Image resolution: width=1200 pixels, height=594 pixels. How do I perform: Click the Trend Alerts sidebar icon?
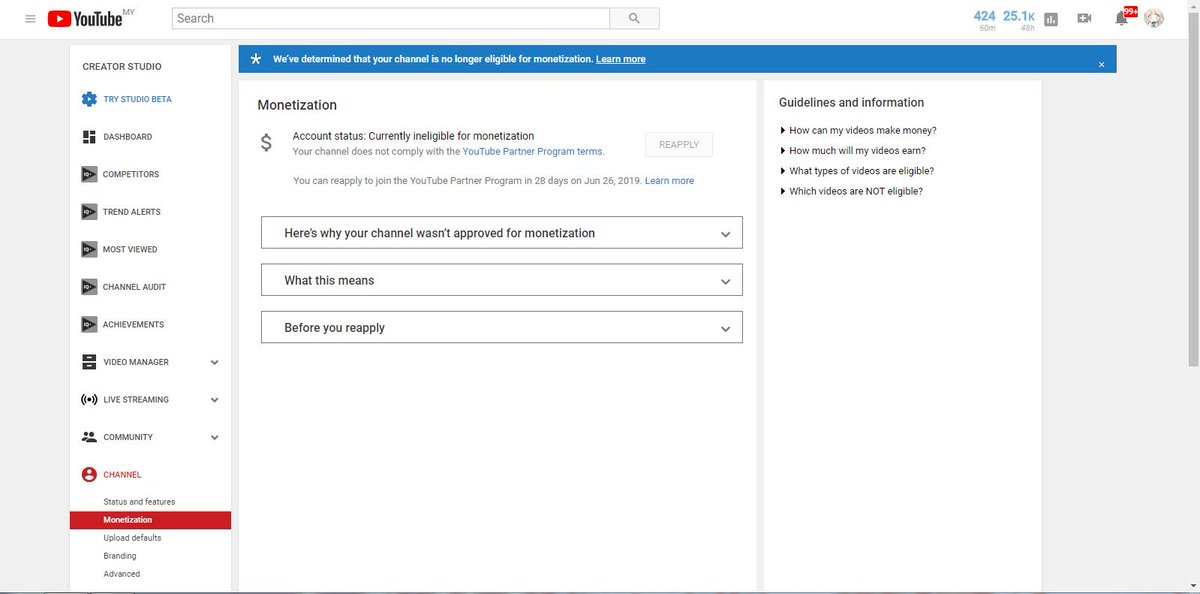[89, 212]
